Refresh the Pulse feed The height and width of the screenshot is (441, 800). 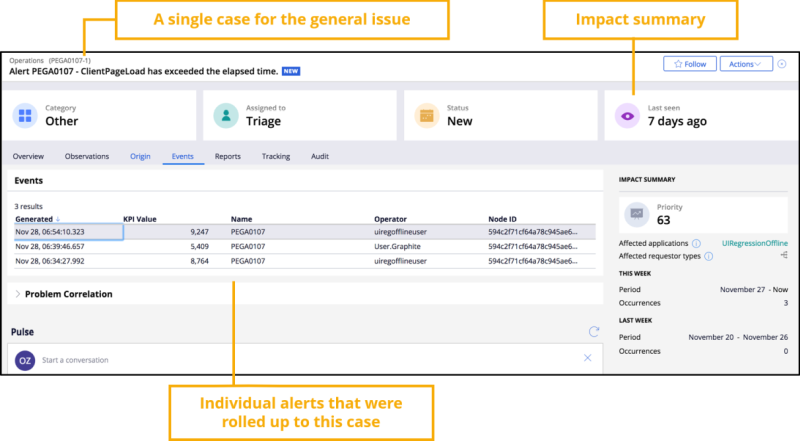click(x=594, y=331)
